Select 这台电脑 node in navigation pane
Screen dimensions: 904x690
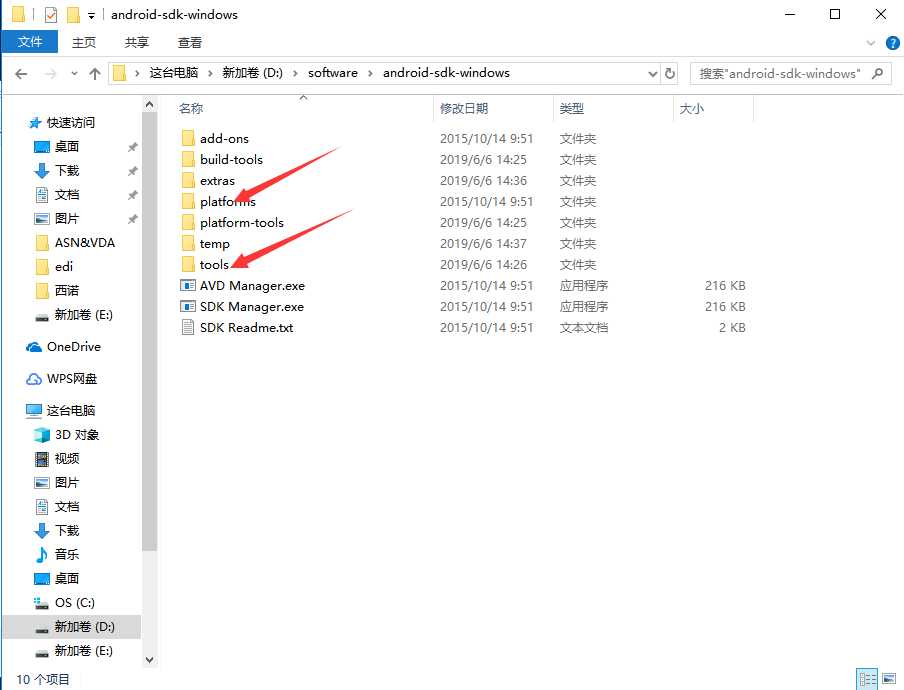click(x=70, y=410)
